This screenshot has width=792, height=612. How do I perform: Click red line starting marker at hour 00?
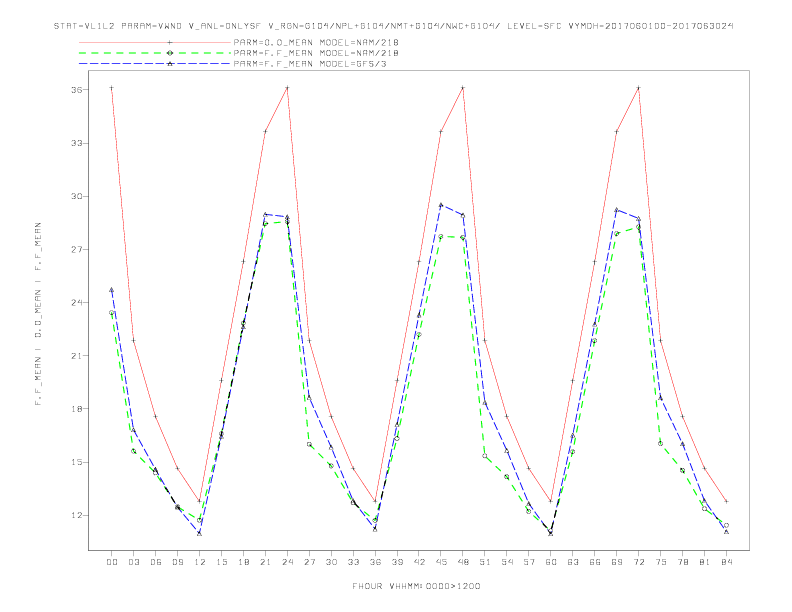[x=112, y=88]
